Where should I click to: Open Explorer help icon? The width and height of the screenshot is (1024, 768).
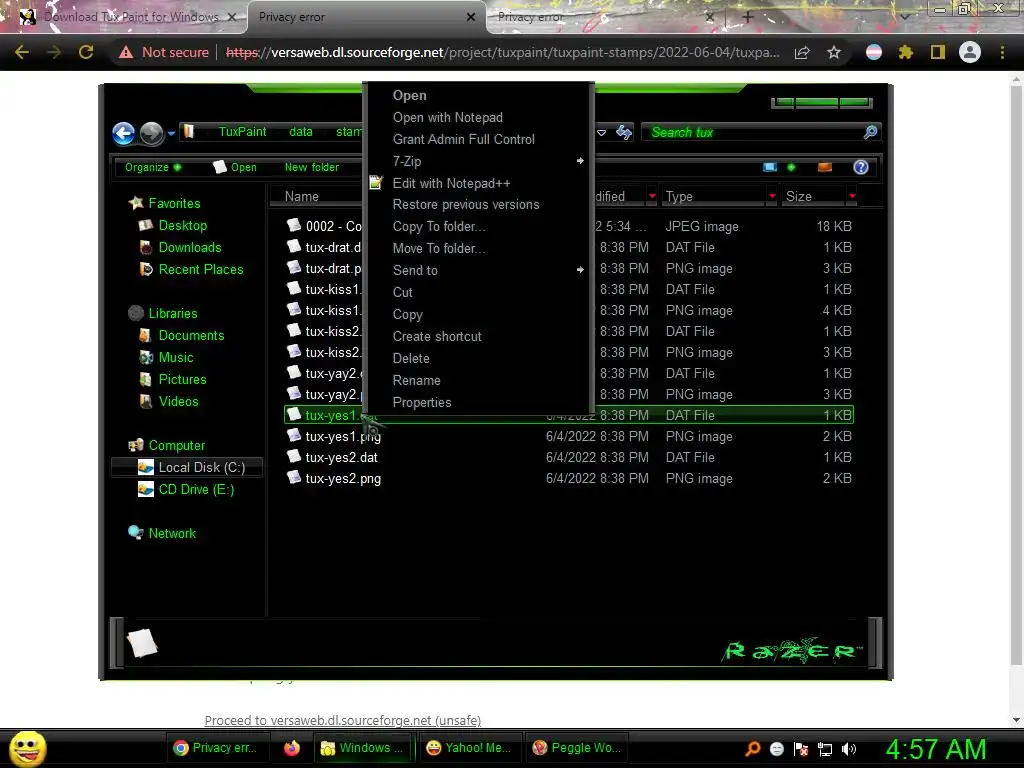(861, 167)
